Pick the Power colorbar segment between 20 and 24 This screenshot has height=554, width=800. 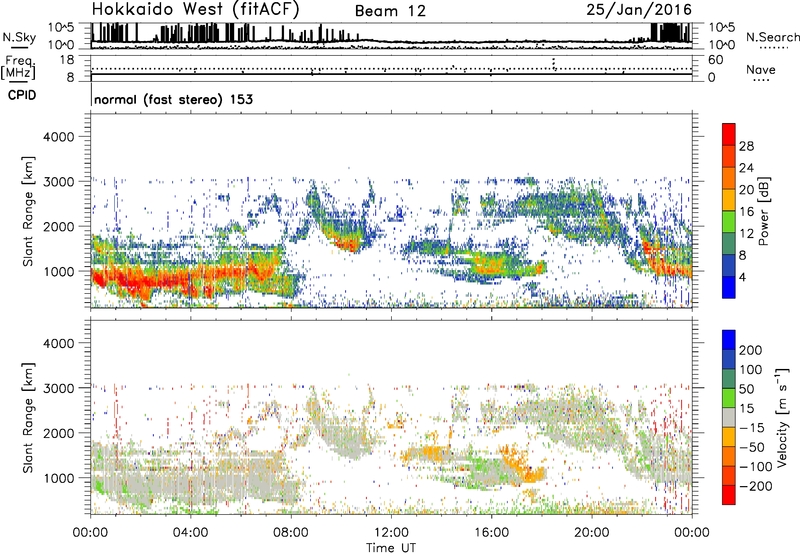tap(729, 179)
